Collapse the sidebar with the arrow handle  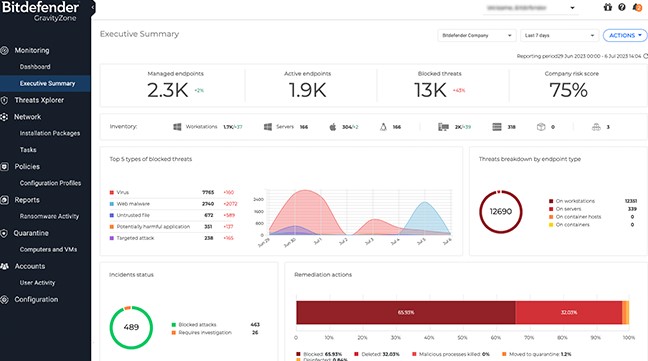[93, 7]
